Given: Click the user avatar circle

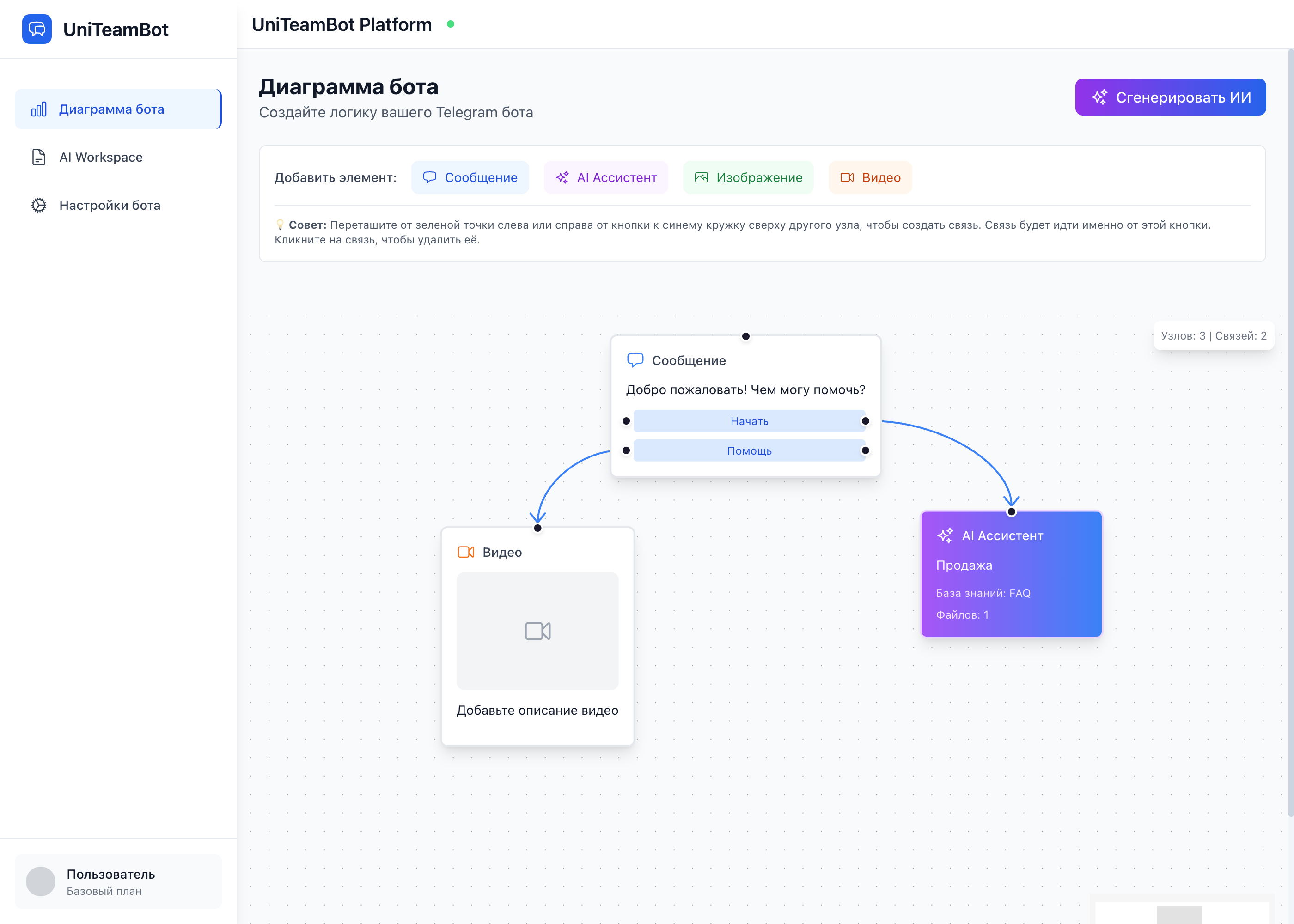Looking at the screenshot, I should pyautogui.click(x=40, y=881).
